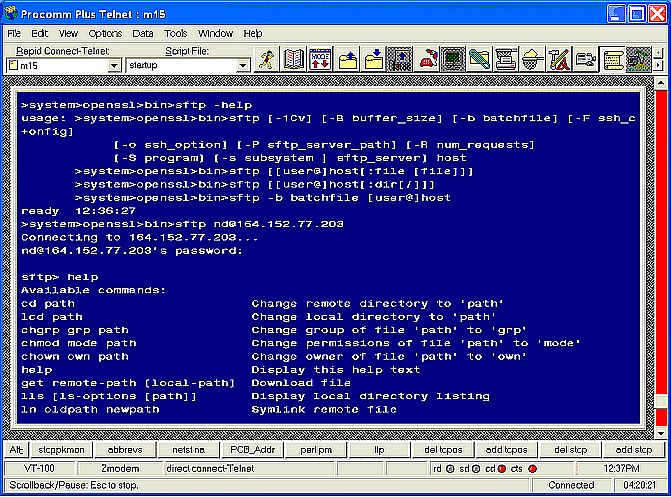Click the direct connect-Telnet status field

[x=249, y=469]
